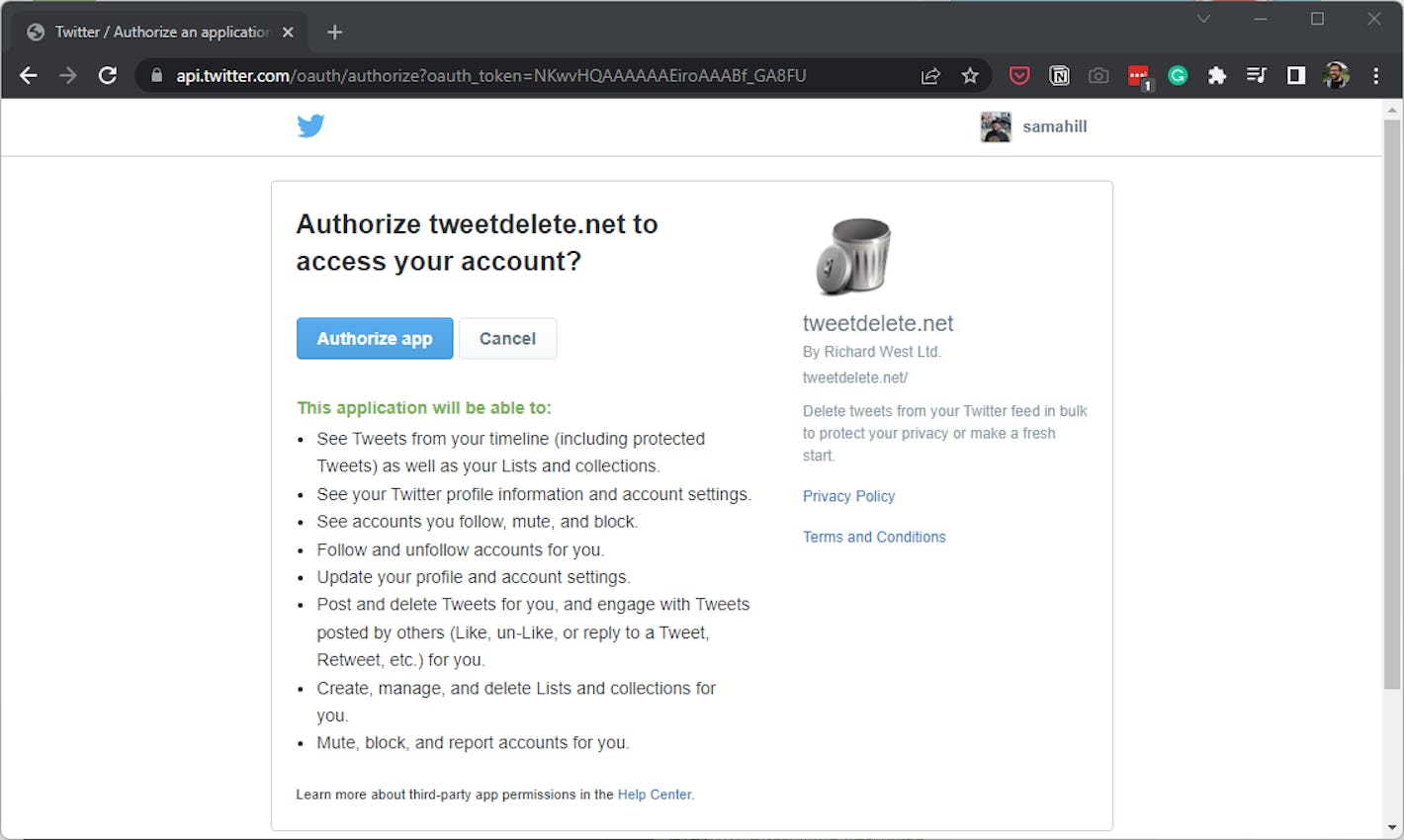This screenshot has height=840, width=1404.
Task: Open the share page icon
Action: 930,75
